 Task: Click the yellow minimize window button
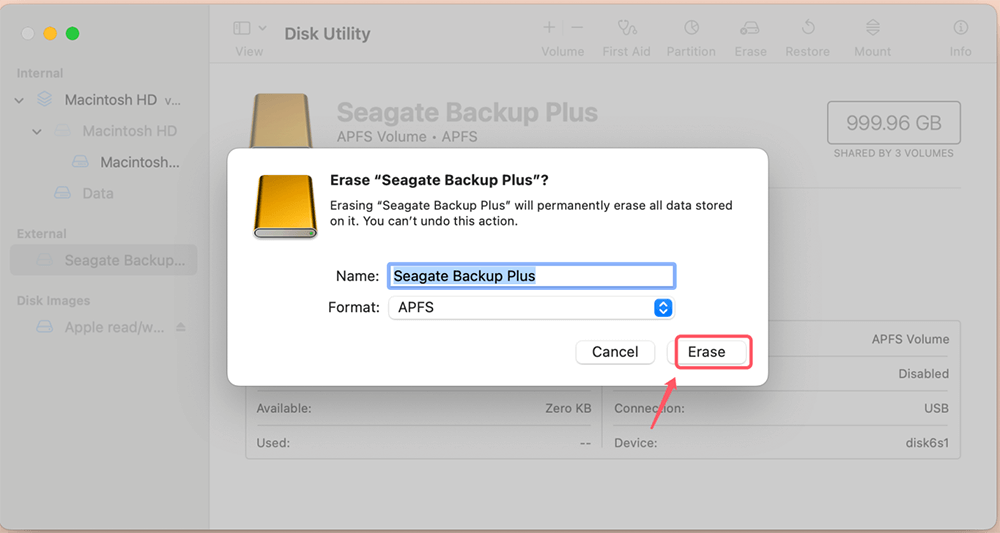[50, 33]
